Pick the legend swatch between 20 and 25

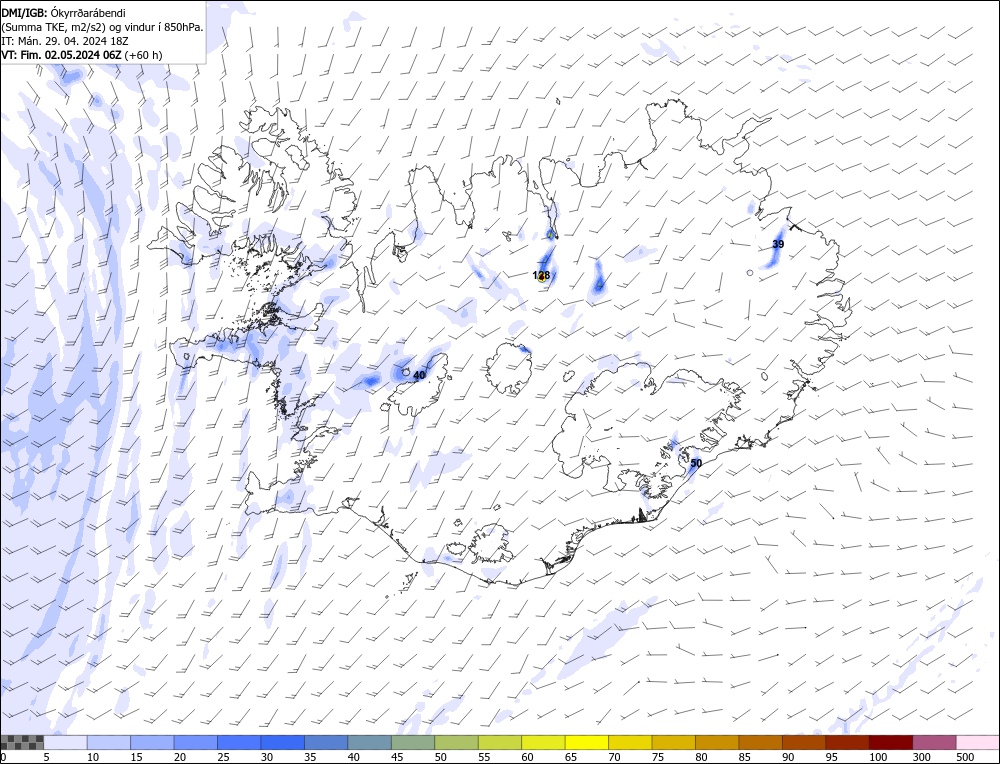(x=196, y=742)
